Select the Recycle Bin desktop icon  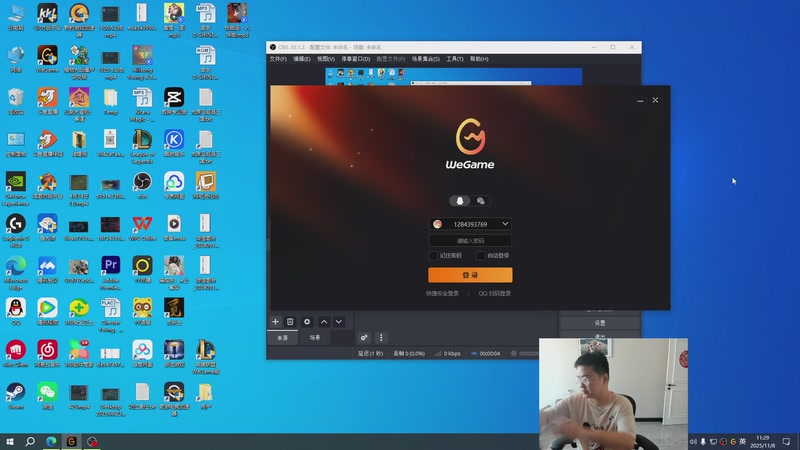16,102
